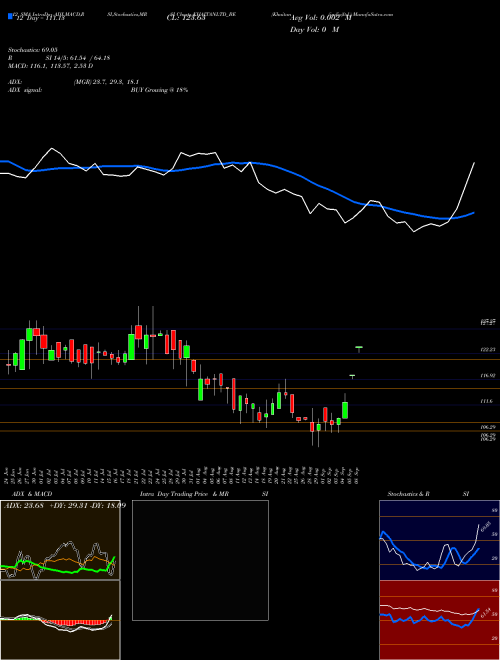The width and height of the screenshot is (500, 660).
Task: Click the latest green candle near 122.23
Action: [359, 348]
